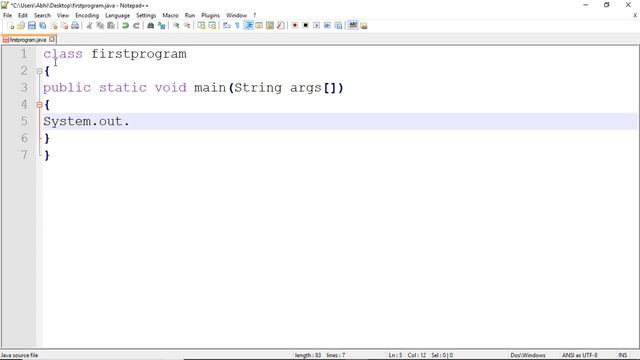Open the Search menu
The image size is (640, 360).
[42, 16]
